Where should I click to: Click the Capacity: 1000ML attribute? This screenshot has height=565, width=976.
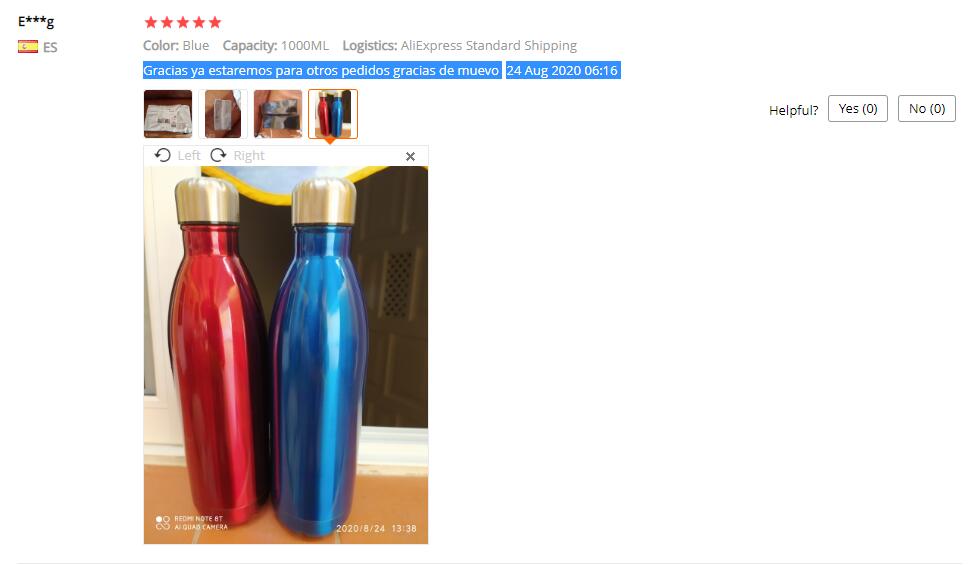coord(276,45)
